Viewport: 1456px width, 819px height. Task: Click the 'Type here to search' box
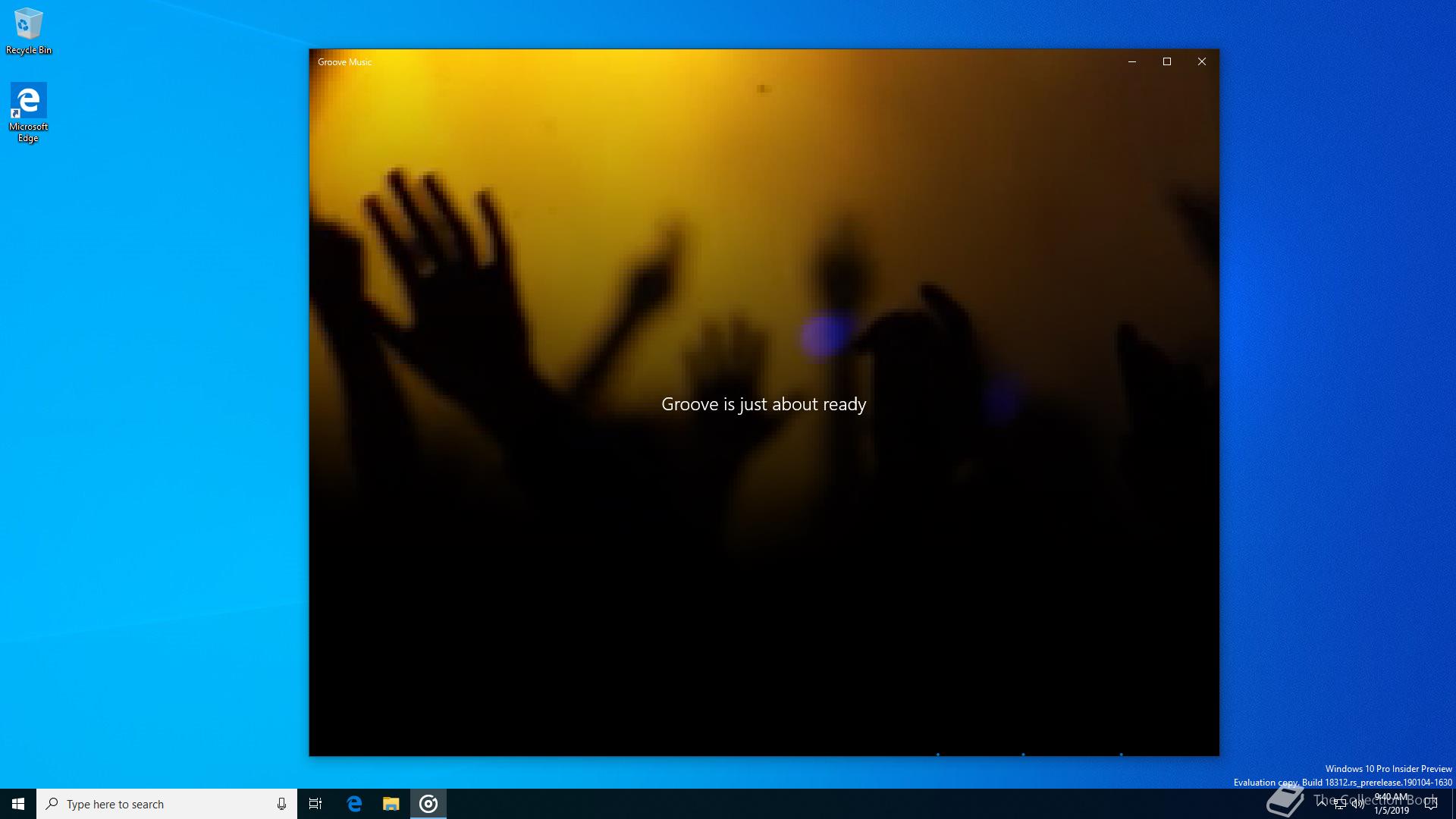point(167,804)
